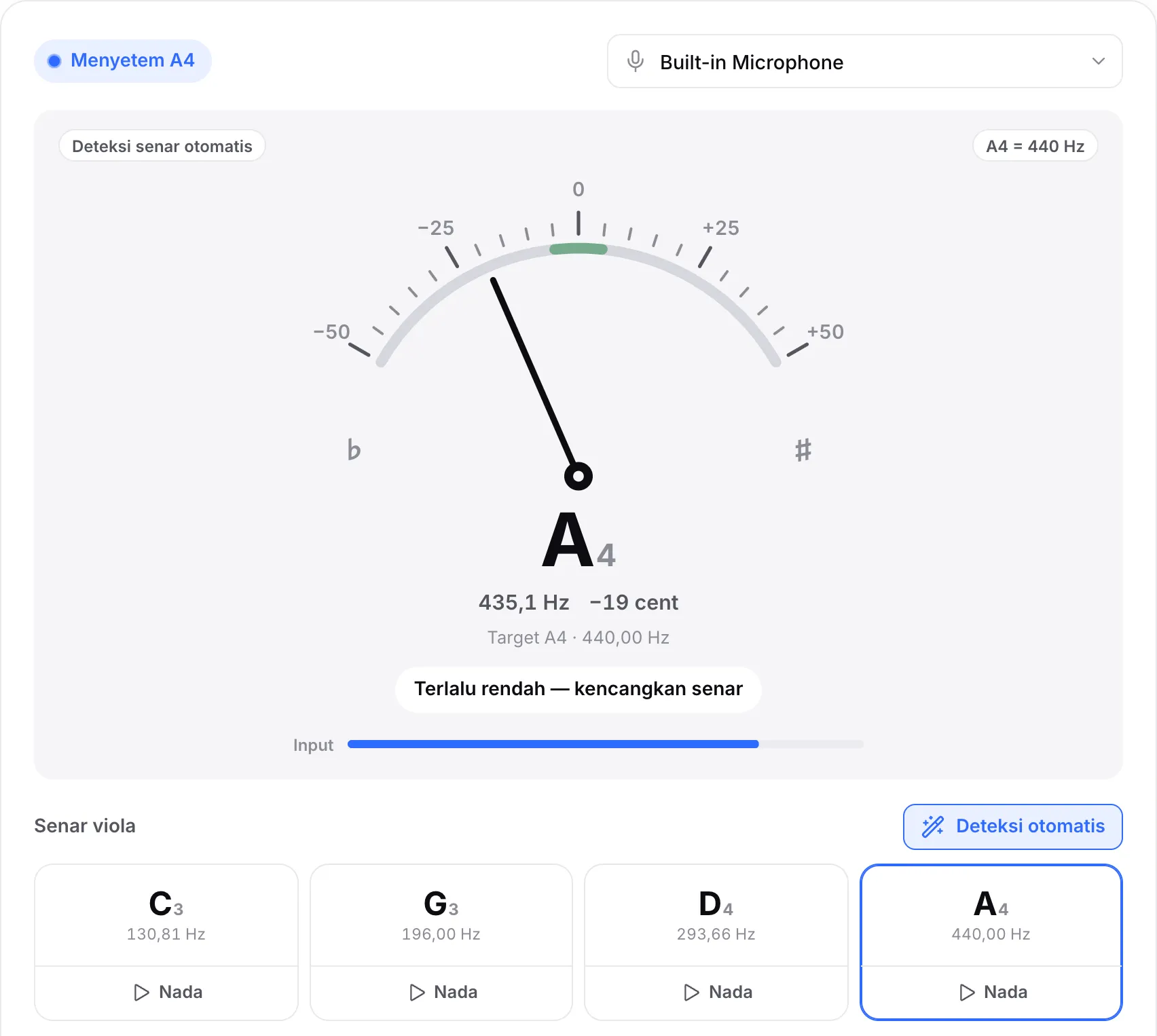
Task: Enable Deteksi otomatis mode
Action: pos(1012,826)
